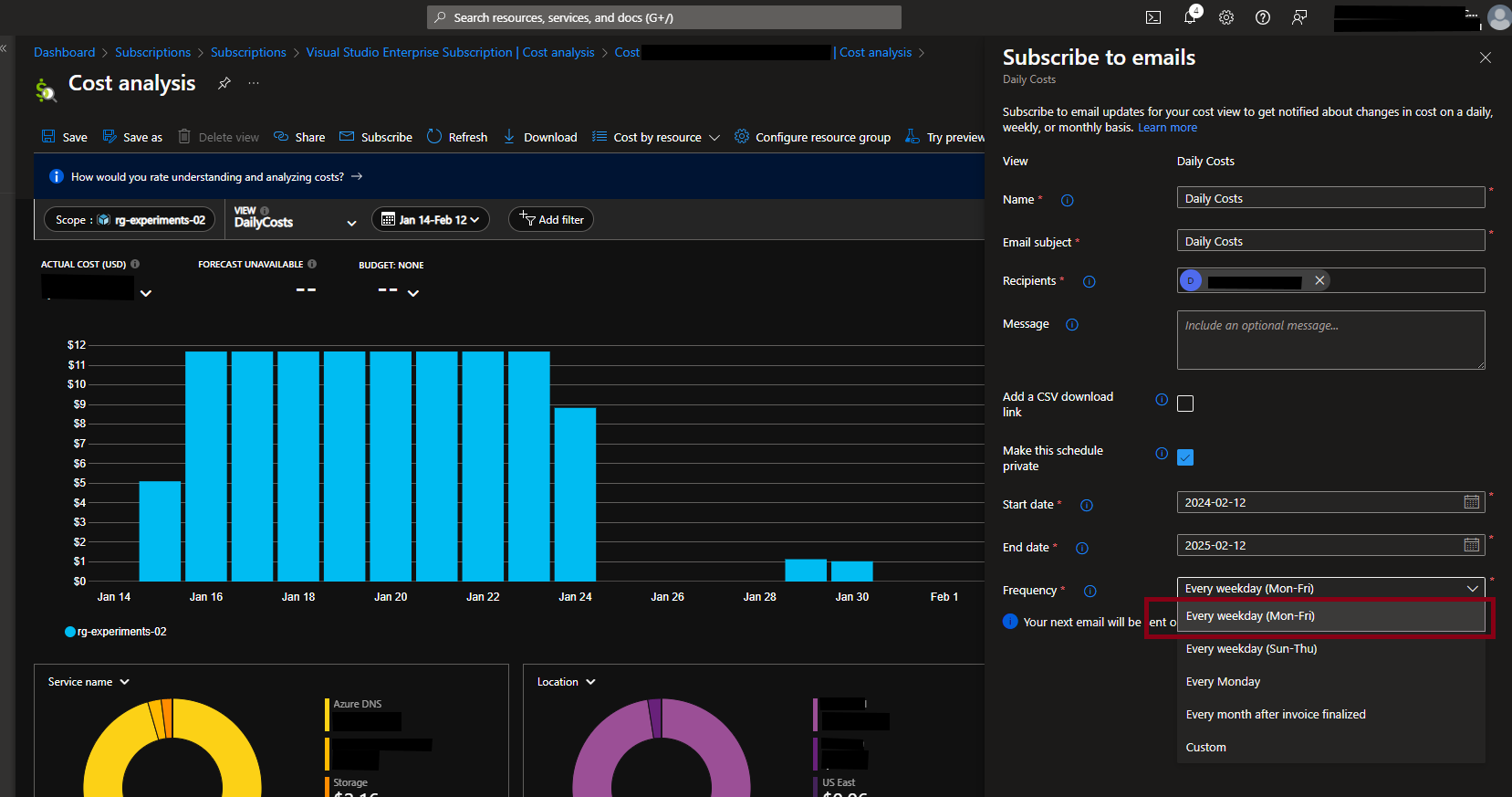Screen dimensions: 1512x797
Task: Show info for Actual cost
Action: [135, 264]
